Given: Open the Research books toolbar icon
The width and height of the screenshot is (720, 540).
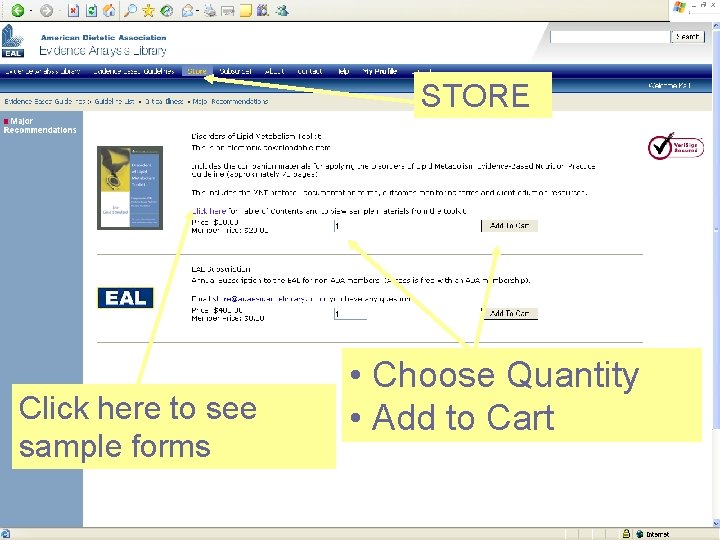Looking at the screenshot, I should coord(263,10).
